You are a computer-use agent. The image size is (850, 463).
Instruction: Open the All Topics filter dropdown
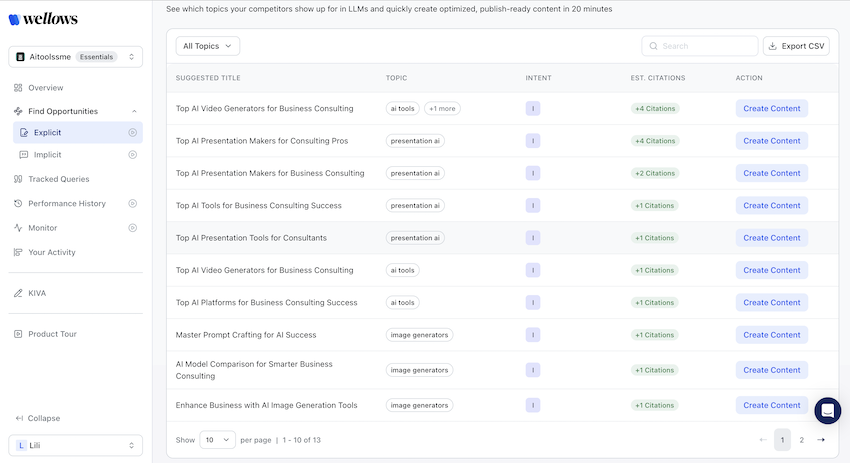point(208,46)
